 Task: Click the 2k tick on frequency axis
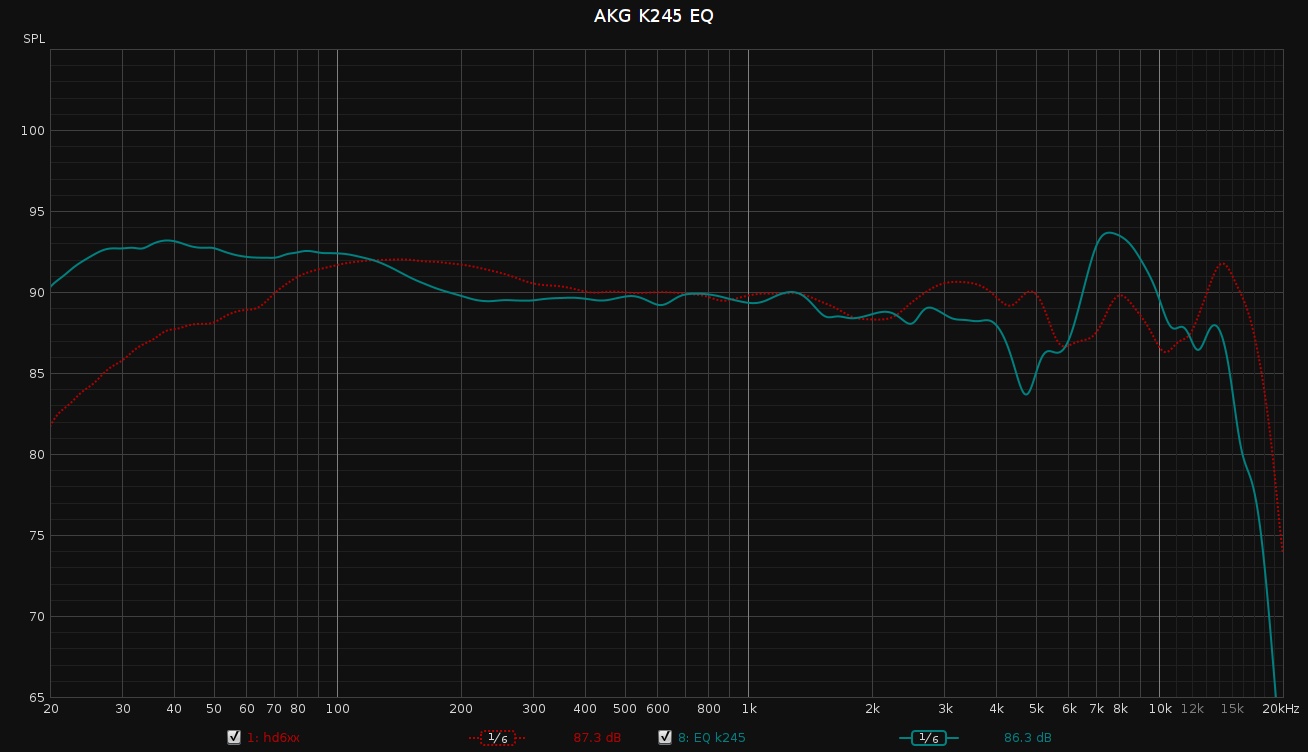click(x=872, y=709)
